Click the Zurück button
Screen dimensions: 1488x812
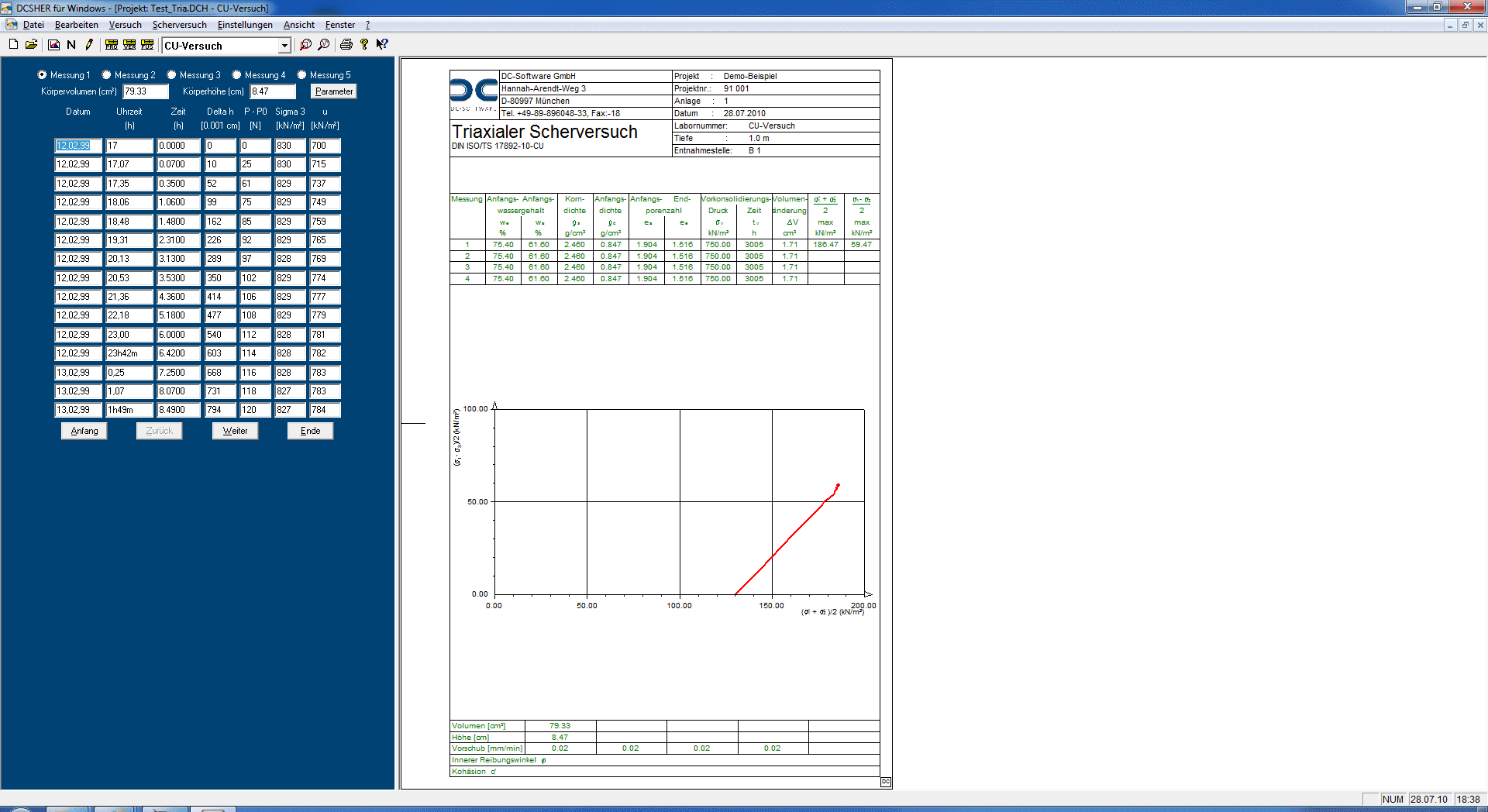click(x=160, y=431)
